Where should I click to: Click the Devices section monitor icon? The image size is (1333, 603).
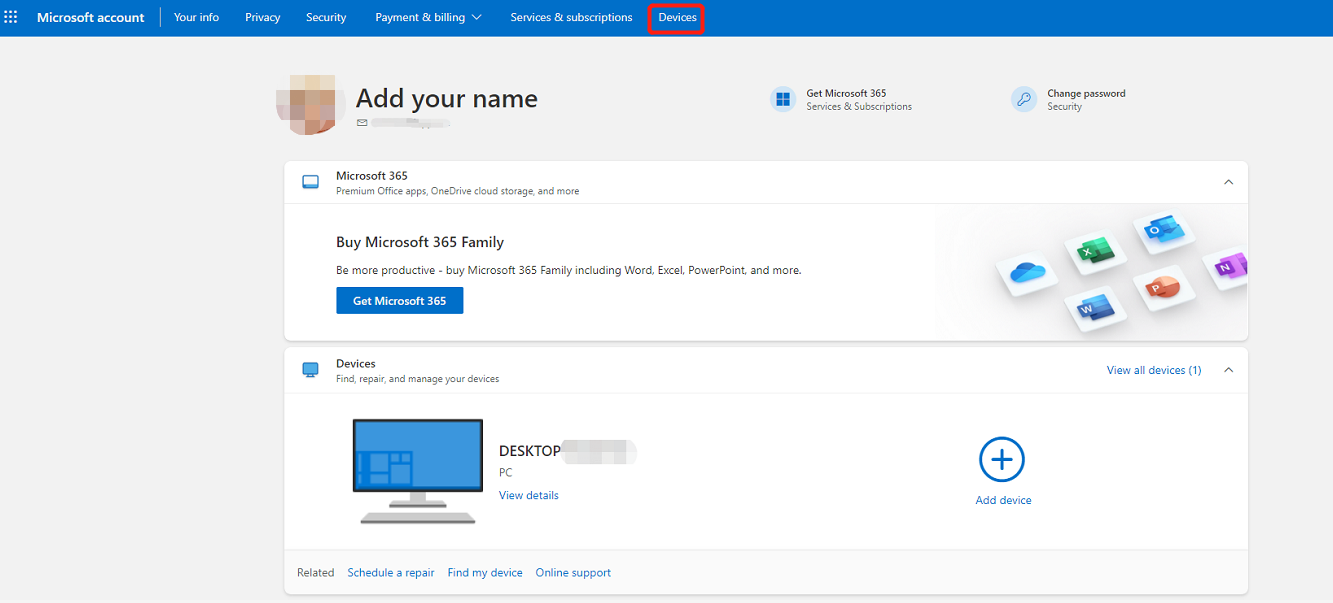pyautogui.click(x=310, y=369)
